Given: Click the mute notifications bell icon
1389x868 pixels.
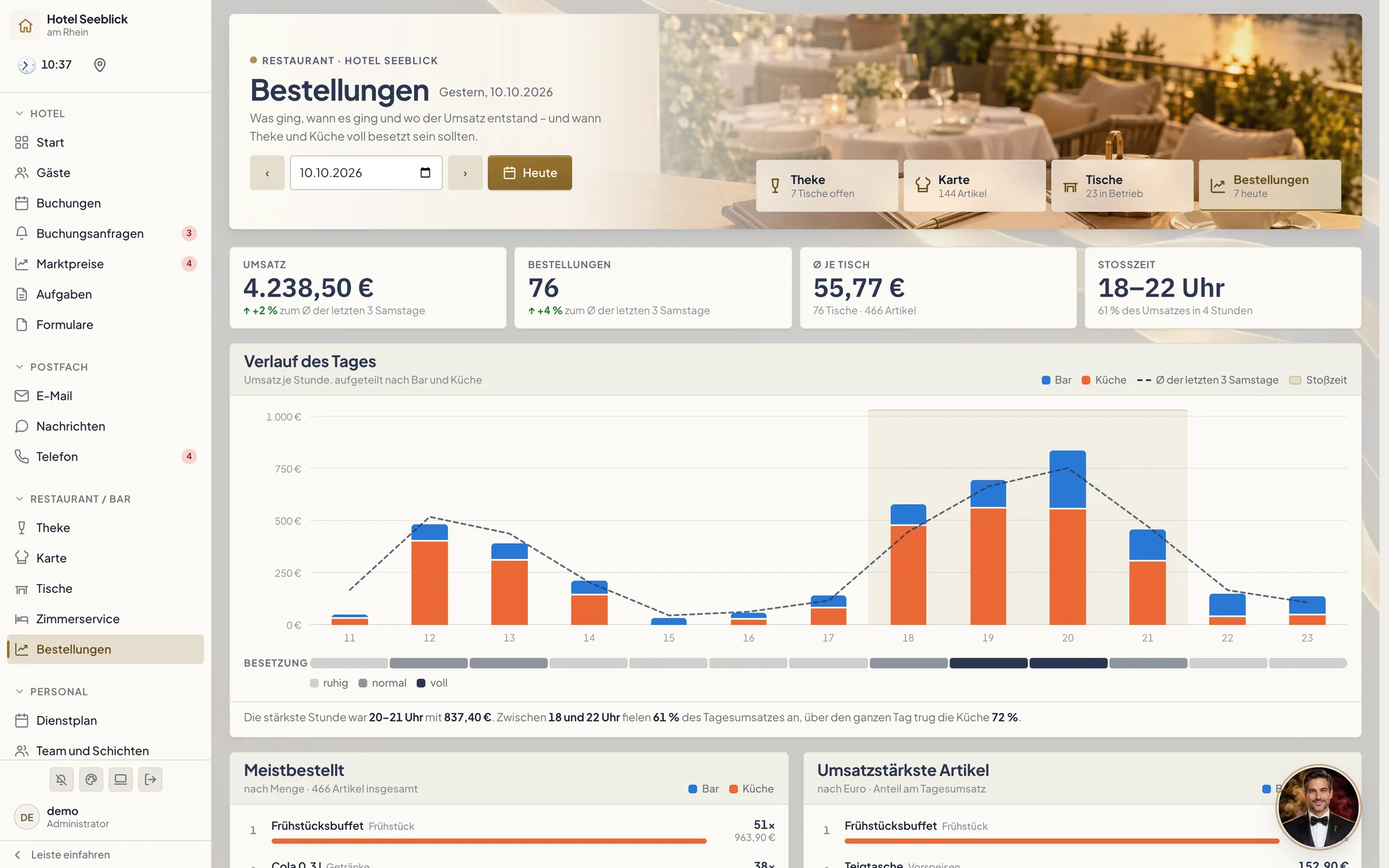Looking at the screenshot, I should [61, 780].
